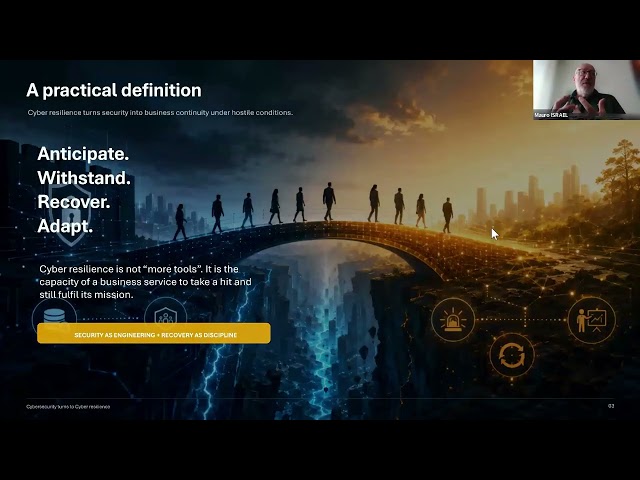Click footer text 'Cybersecurity turns to Cyber resilience'
Viewport: 640px width, 480px height.
[68, 407]
